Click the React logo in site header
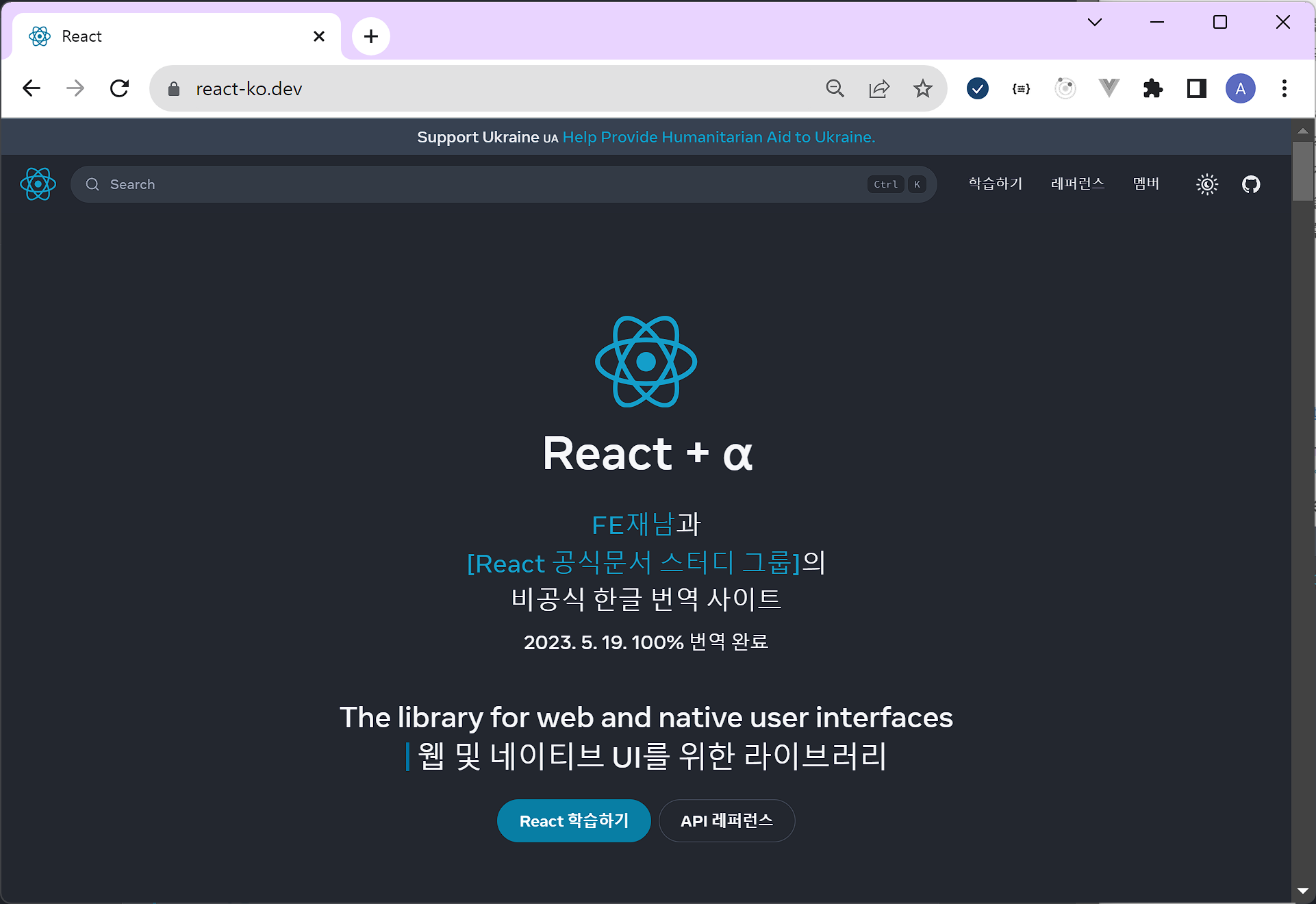The height and width of the screenshot is (904, 1316). (x=38, y=184)
